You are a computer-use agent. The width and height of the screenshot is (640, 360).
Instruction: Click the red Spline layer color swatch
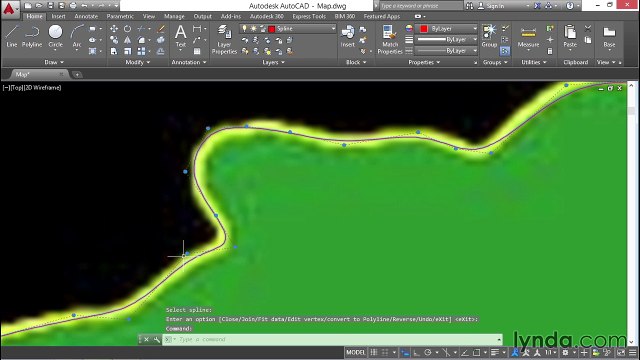(271, 29)
